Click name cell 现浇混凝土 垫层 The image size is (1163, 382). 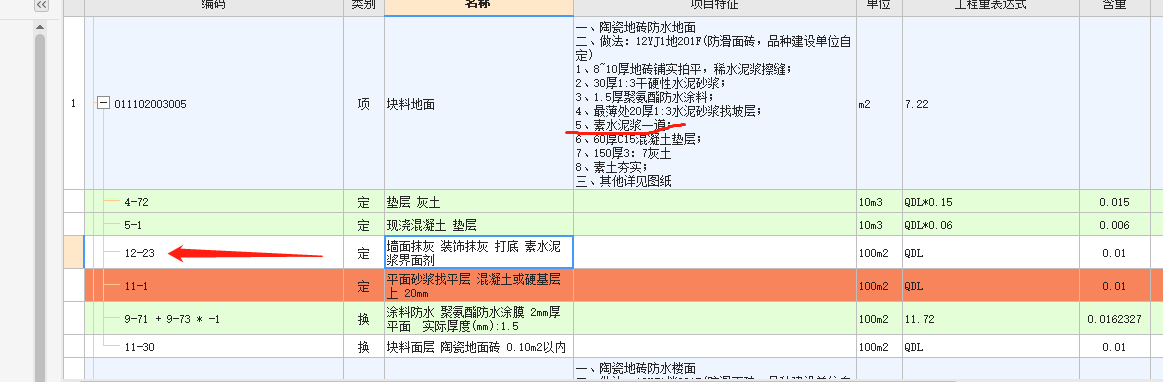[x=478, y=225]
